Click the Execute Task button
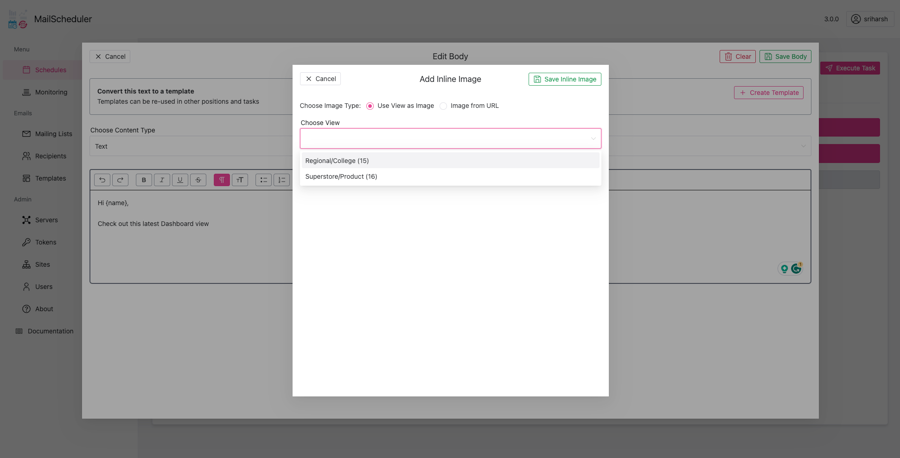 (850, 68)
